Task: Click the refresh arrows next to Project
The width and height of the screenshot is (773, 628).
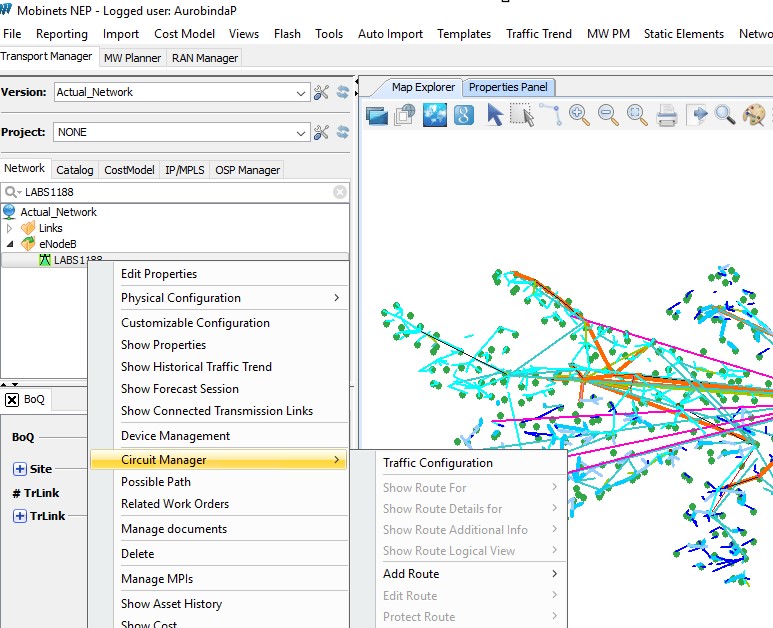Action: point(343,132)
